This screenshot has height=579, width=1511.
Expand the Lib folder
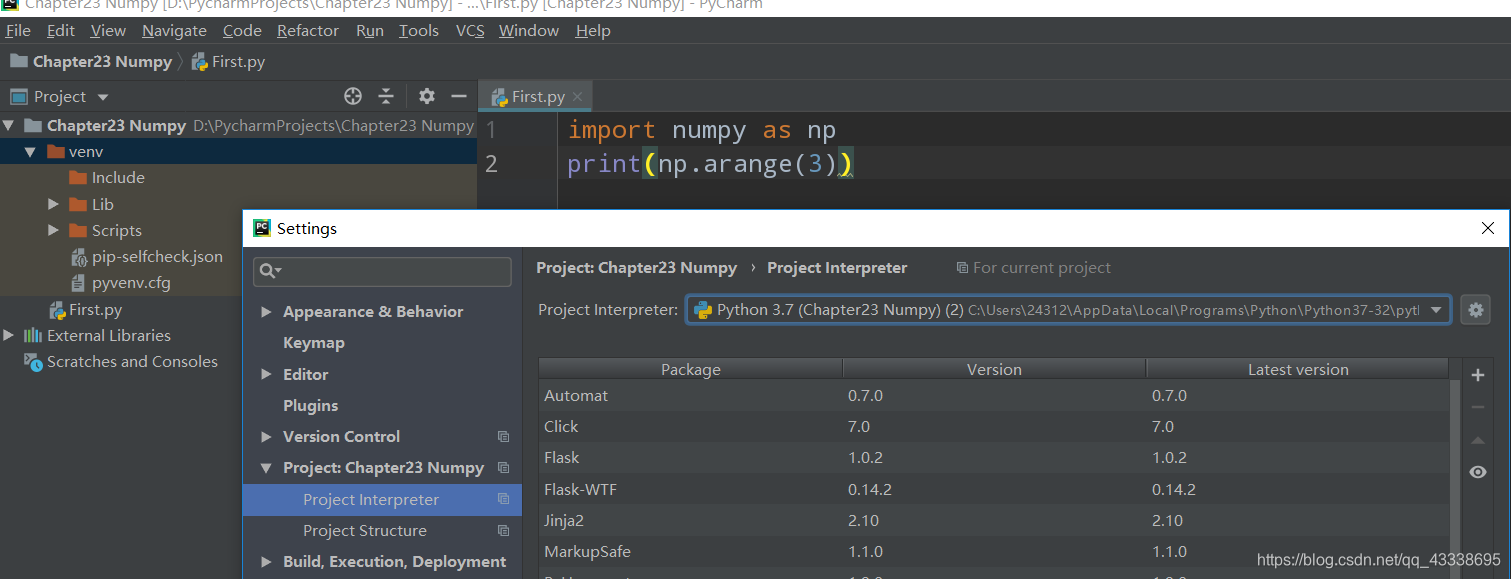click(x=54, y=204)
